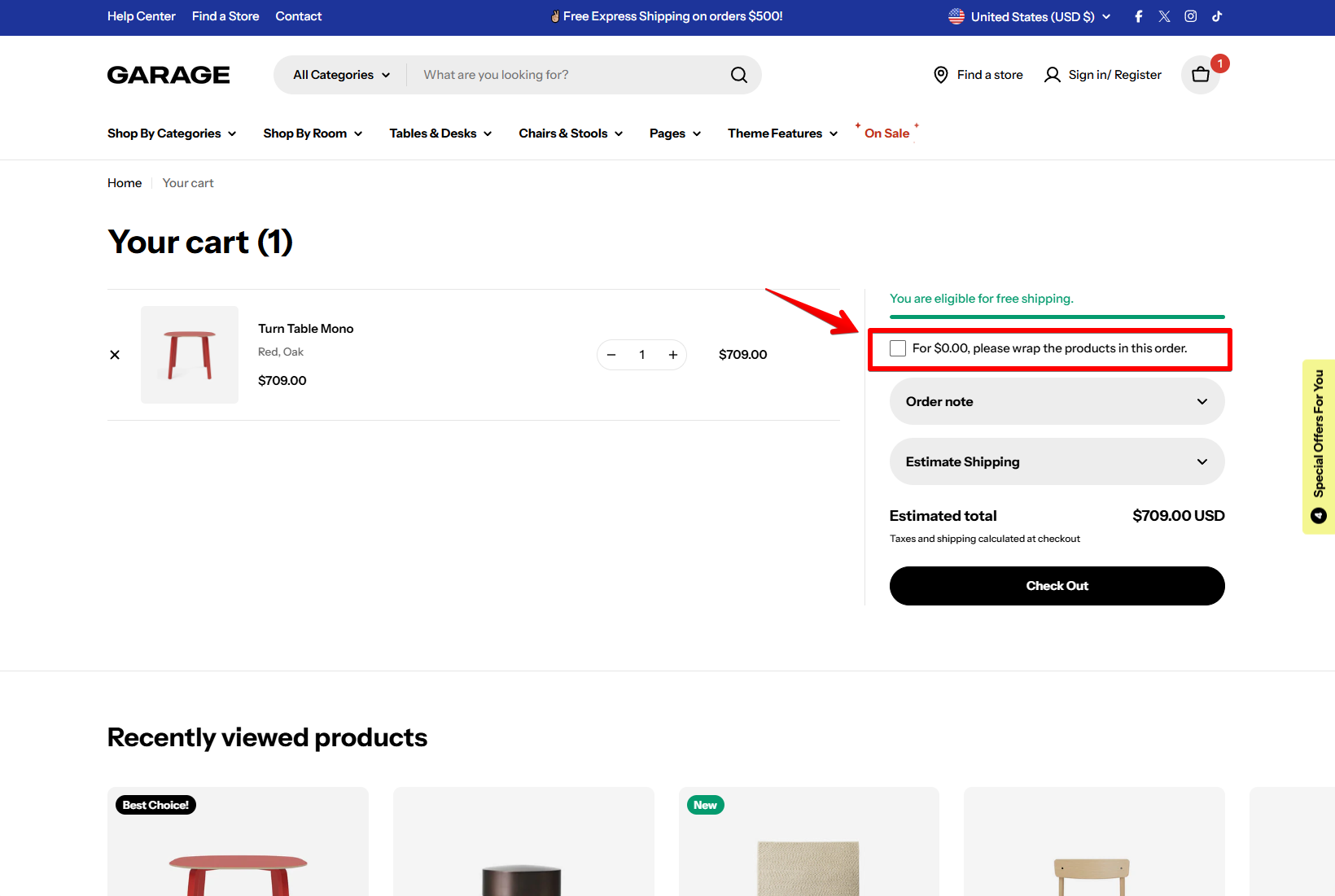Open the All Categories dropdown
This screenshot has width=1335, height=896.
(341, 75)
